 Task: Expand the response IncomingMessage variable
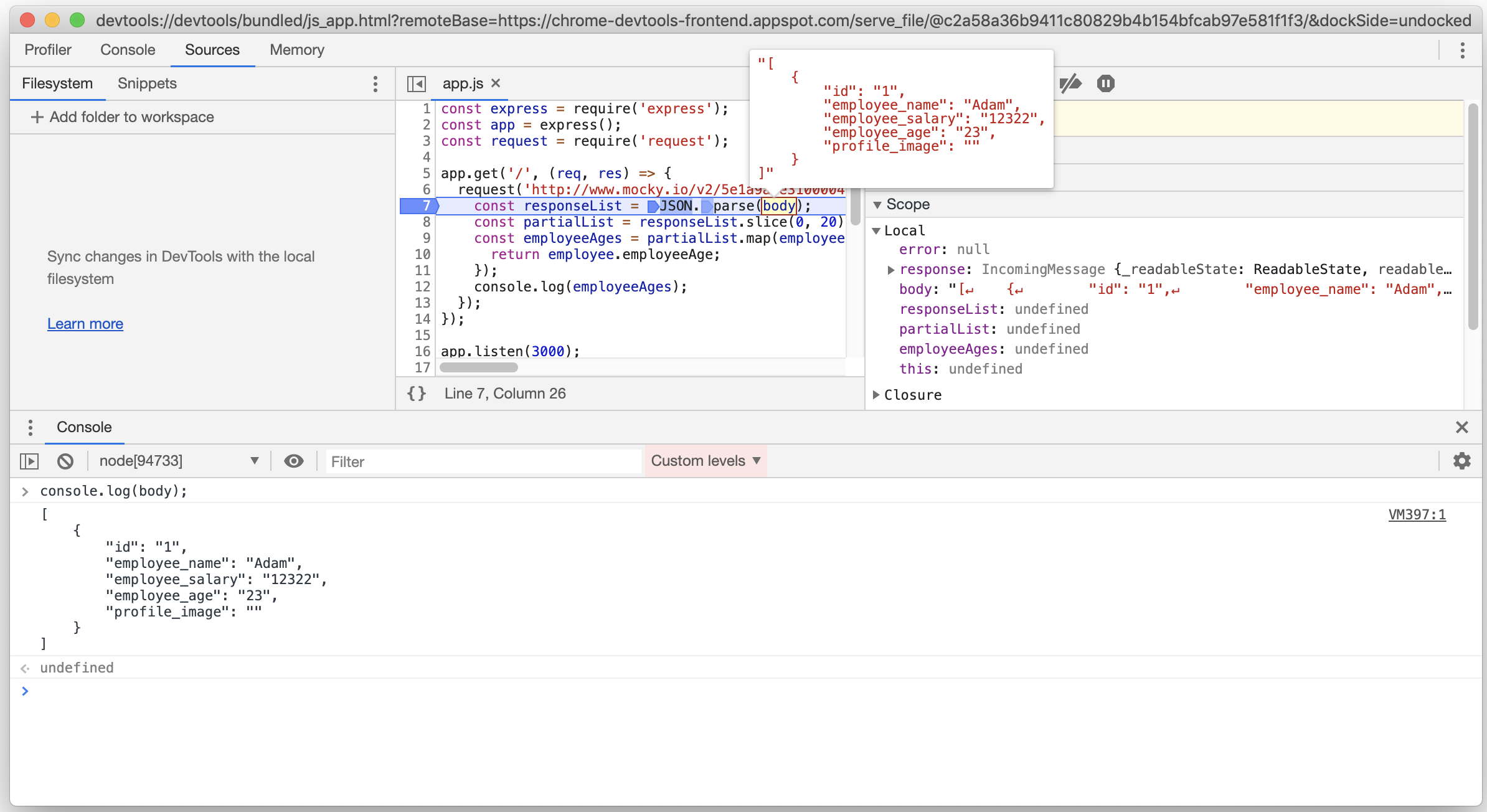pos(890,269)
